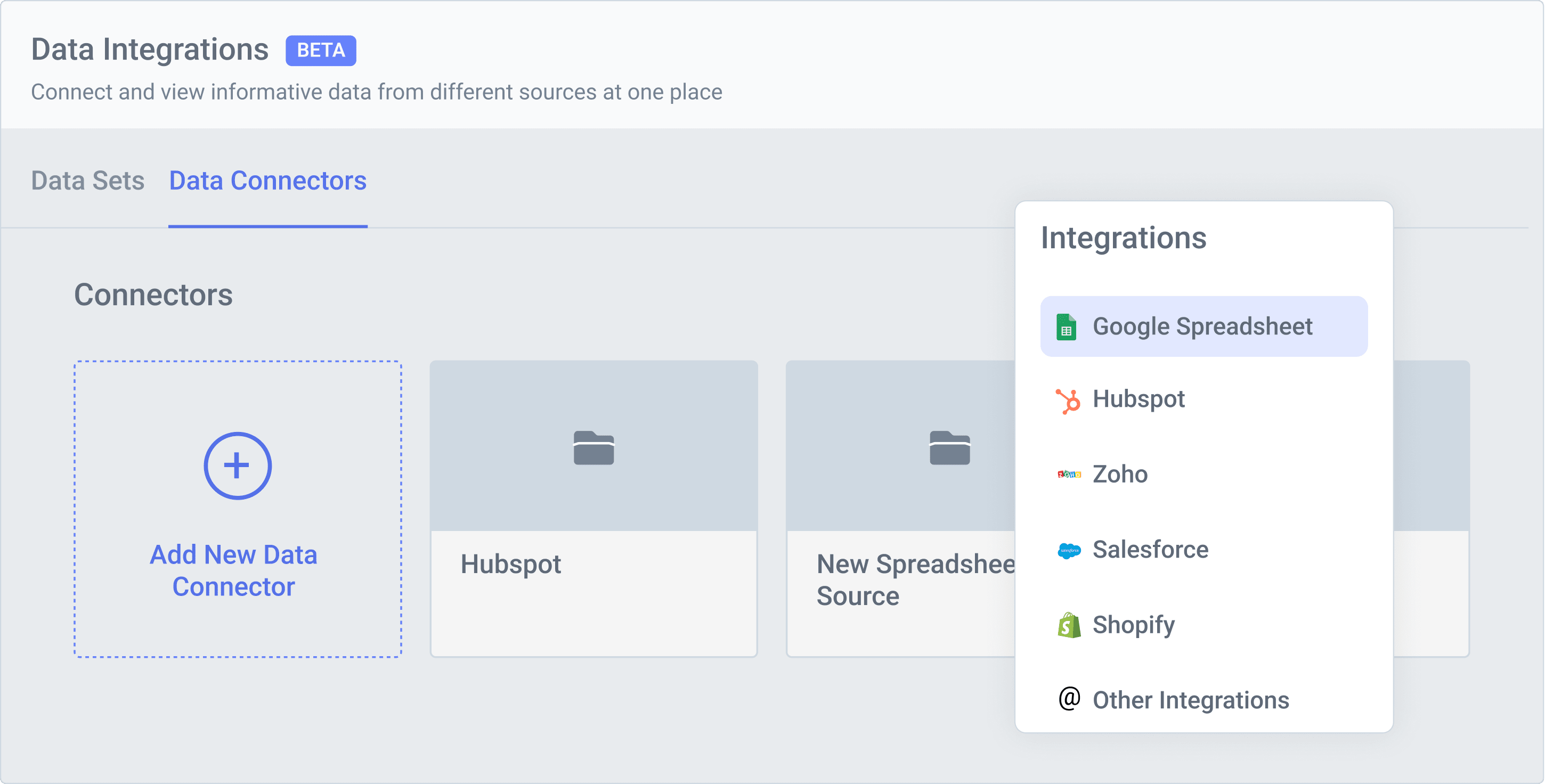Choose Google Spreadsheet from Integrations menu
Screen dimensions: 1545x784
click(x=1204, y=326)
